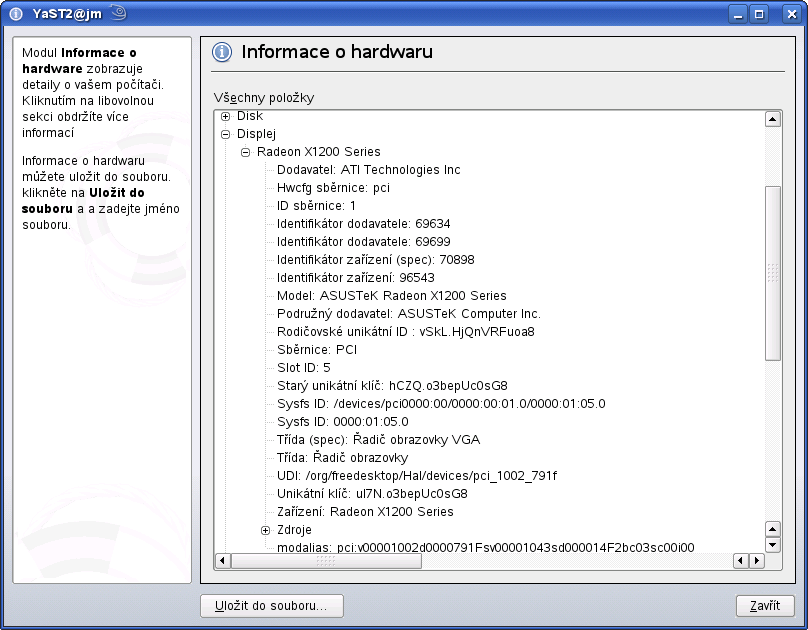Click the scroll-up arrow above the bottom down arrow
808x630 pixels.
(x=772, y=529)
